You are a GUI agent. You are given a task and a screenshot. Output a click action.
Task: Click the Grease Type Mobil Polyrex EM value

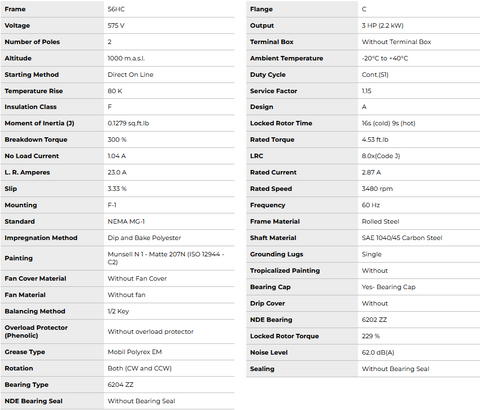point(135,352)
